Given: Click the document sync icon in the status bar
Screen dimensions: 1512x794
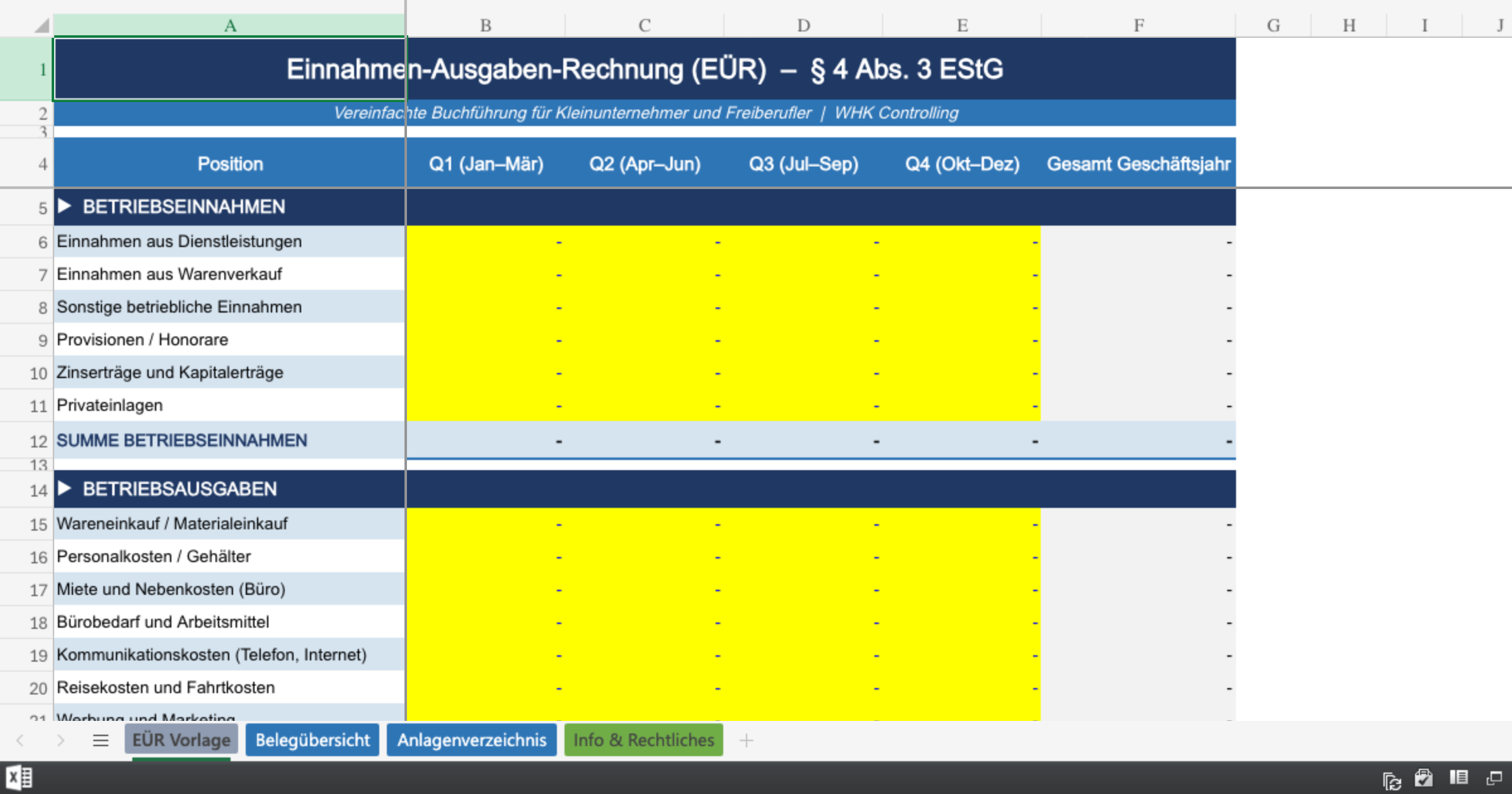Looking at the screenshot, I should (x=1392, y=780).
